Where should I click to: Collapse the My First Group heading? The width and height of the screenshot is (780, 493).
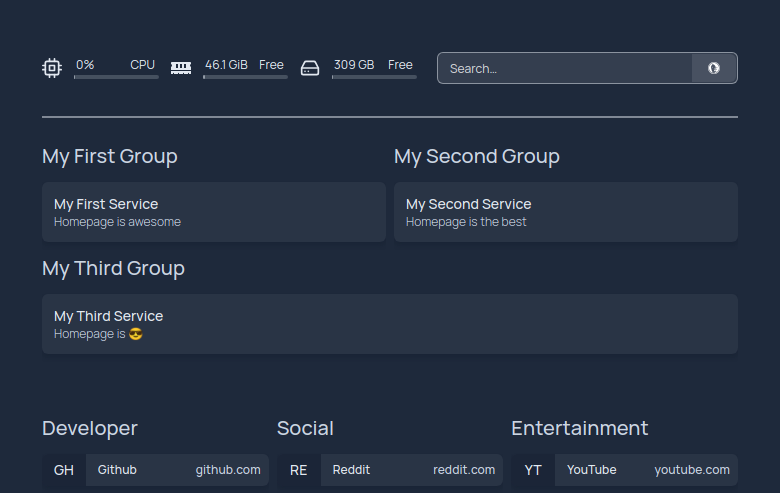tap(109, 156)
